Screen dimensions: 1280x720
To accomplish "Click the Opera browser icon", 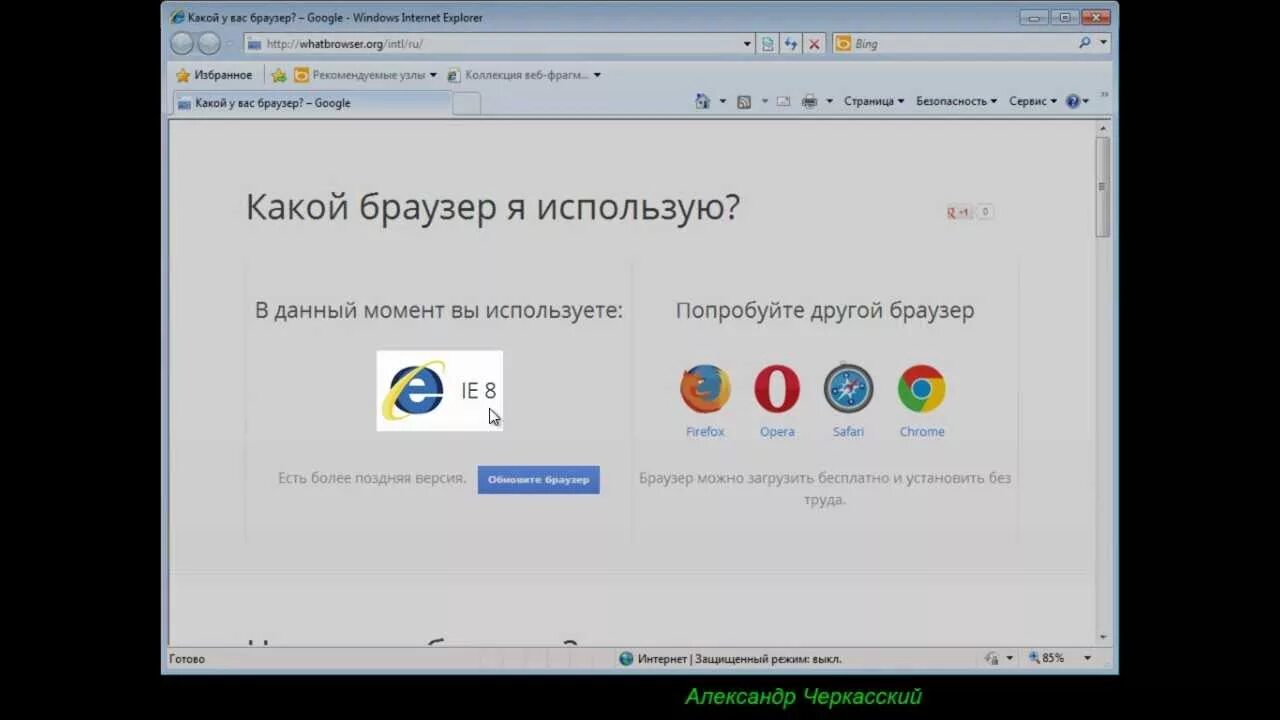I will coord(777,389).
